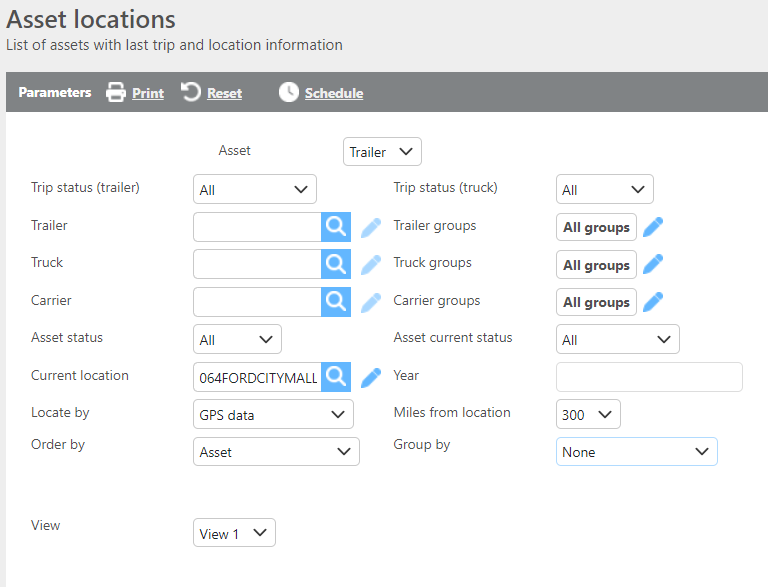This screenshot has height=587, width=768.
Task: Open the Group by dropdown set to None
Action: point(636,452)
